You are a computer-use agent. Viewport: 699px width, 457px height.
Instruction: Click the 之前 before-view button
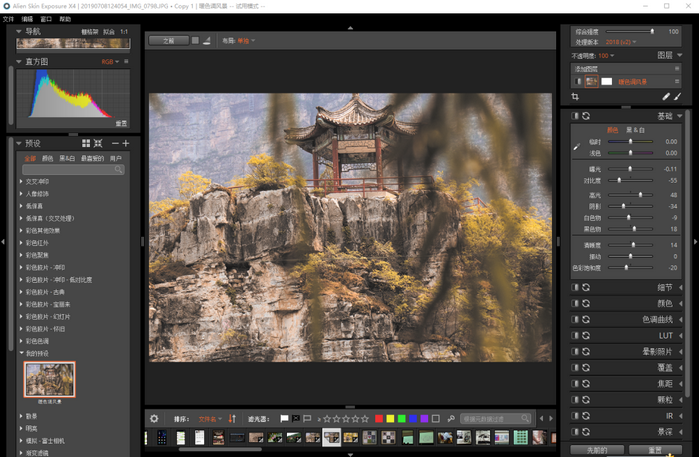[x=168, y=41]
